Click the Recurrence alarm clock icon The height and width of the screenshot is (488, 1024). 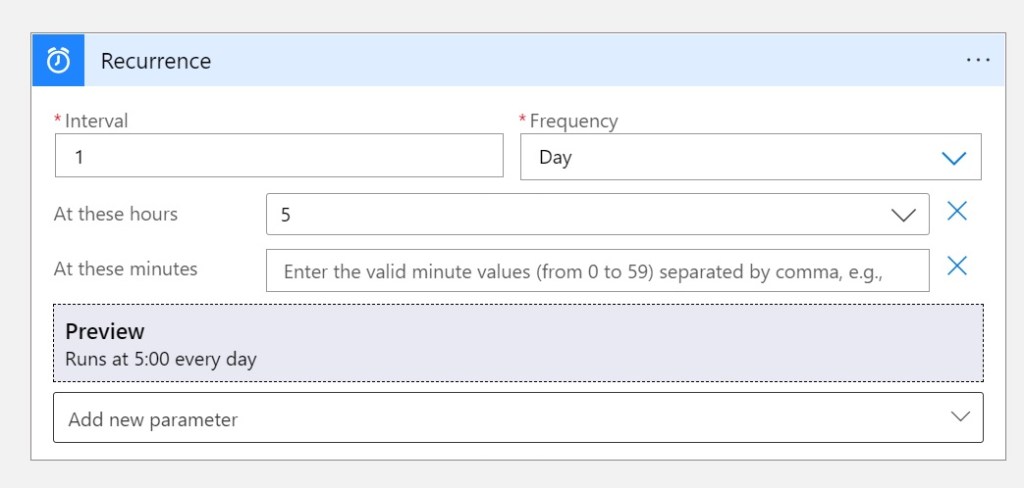point(58,61)
